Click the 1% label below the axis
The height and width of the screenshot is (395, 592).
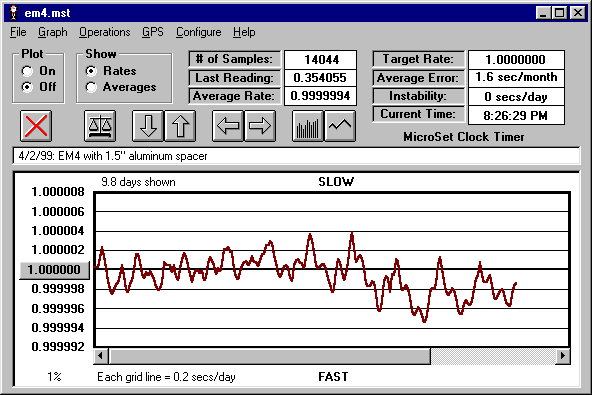pyautogui.click(x=54, y=377)
